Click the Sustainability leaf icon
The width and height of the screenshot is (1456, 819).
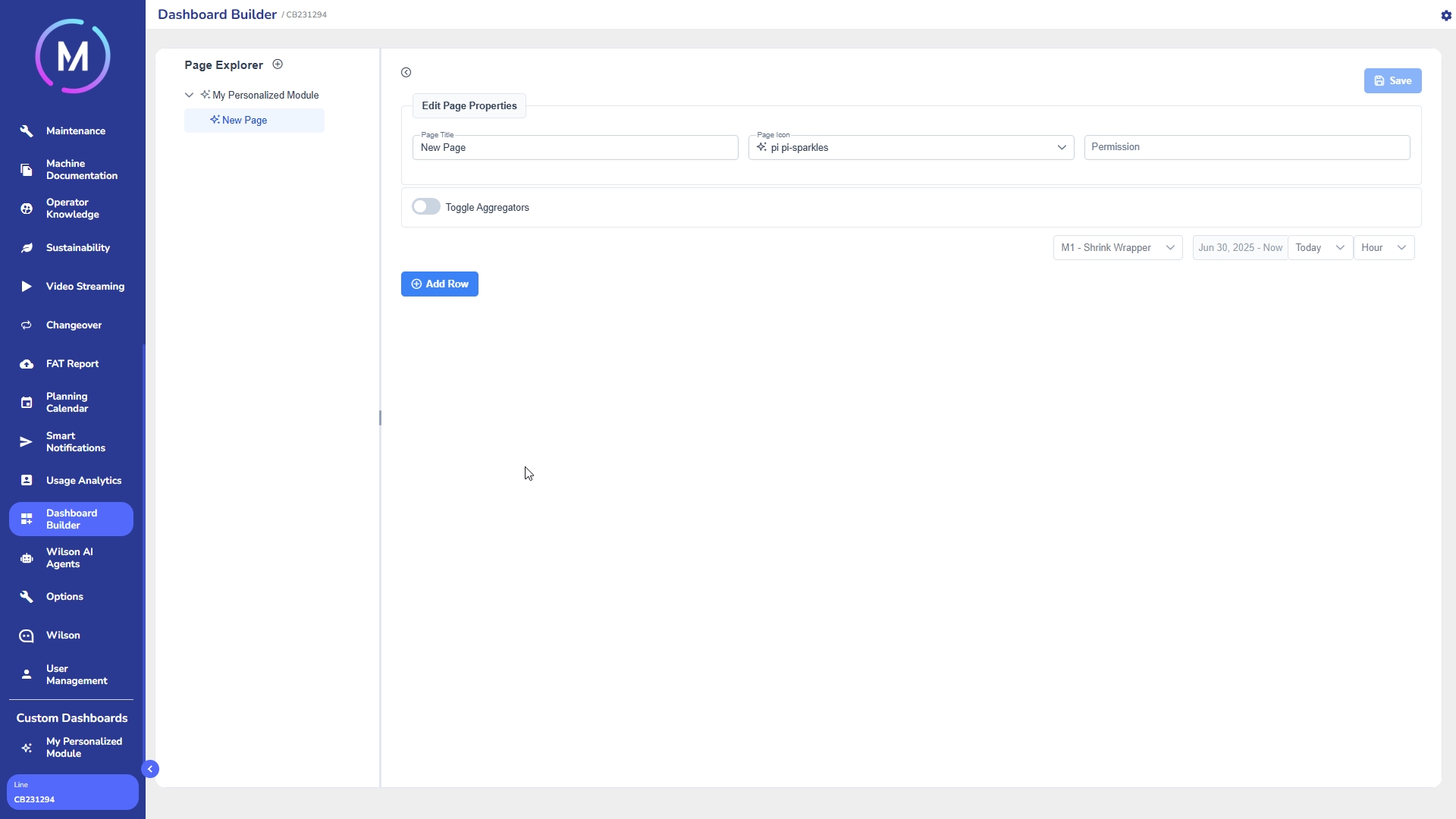tap(27, 248)
